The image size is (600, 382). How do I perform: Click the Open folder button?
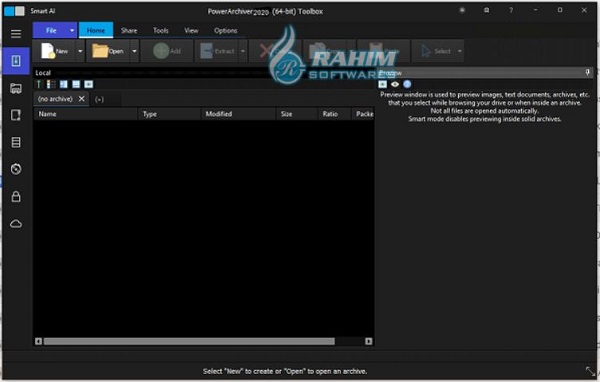pyautogui.click(x=108, y=51)
